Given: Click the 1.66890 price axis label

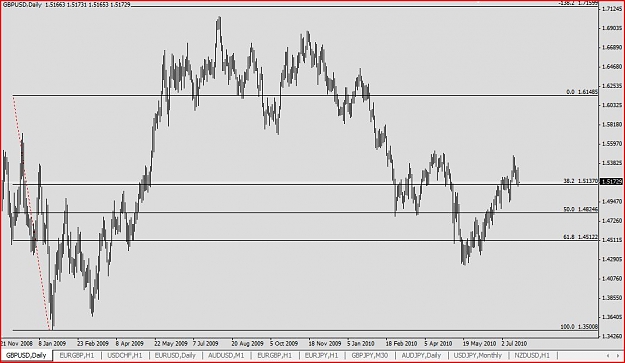Looking at the screenshot, I should click(611, 47).
